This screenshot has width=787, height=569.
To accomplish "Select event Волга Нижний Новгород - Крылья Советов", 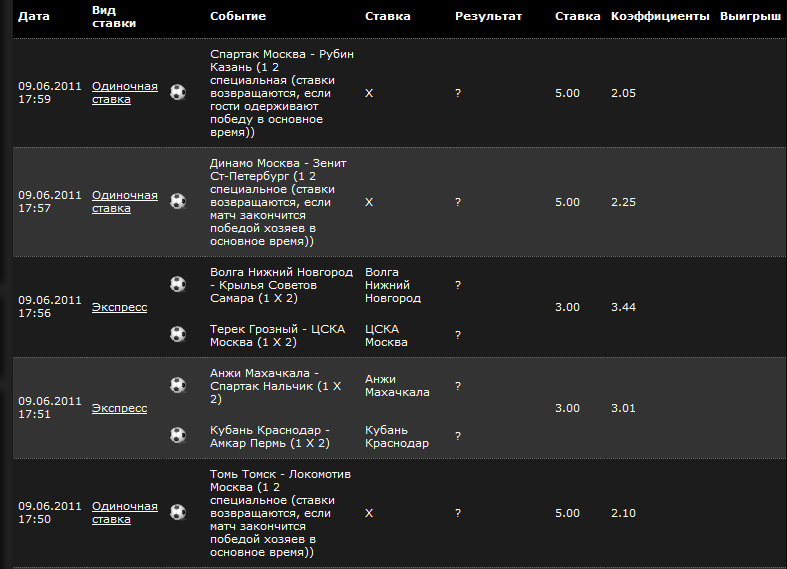I will point(282,285).
